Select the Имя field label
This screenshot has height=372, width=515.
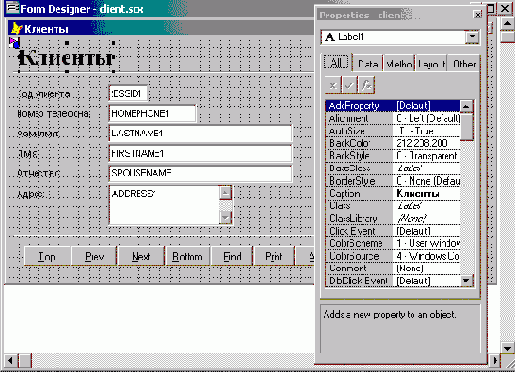click(28, 154)
